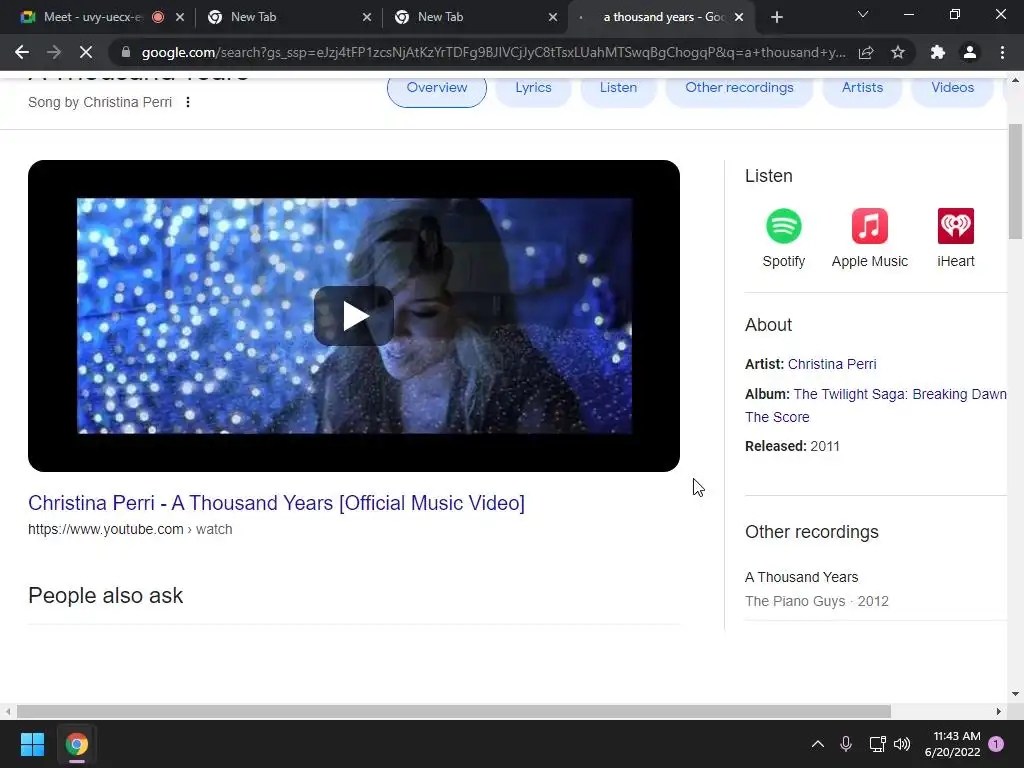Open iHeart listen option

955,238
